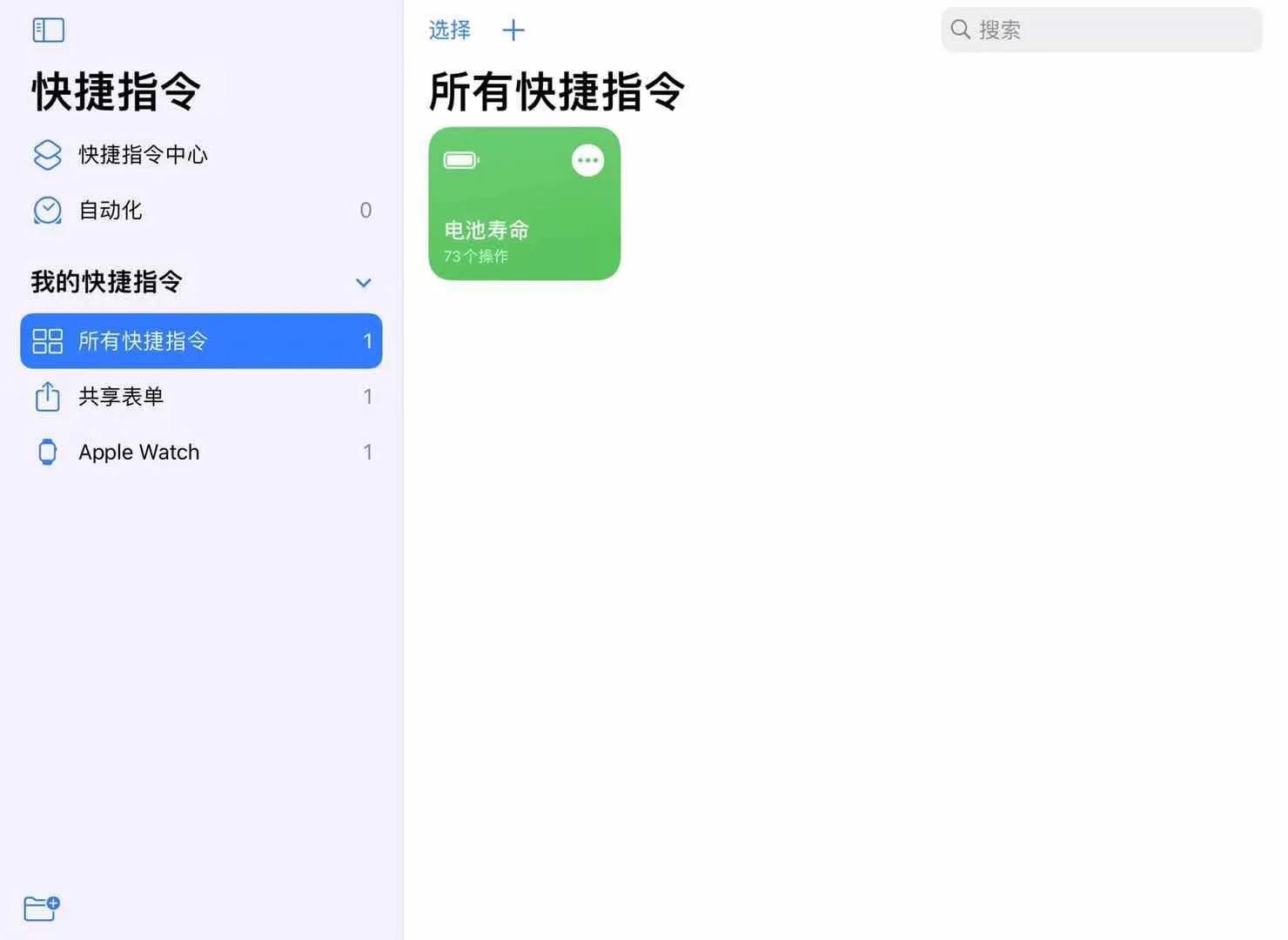The image size is (1288, 940).
Task: Select 所有快捷指令 in sidebar
Action: 201,341
